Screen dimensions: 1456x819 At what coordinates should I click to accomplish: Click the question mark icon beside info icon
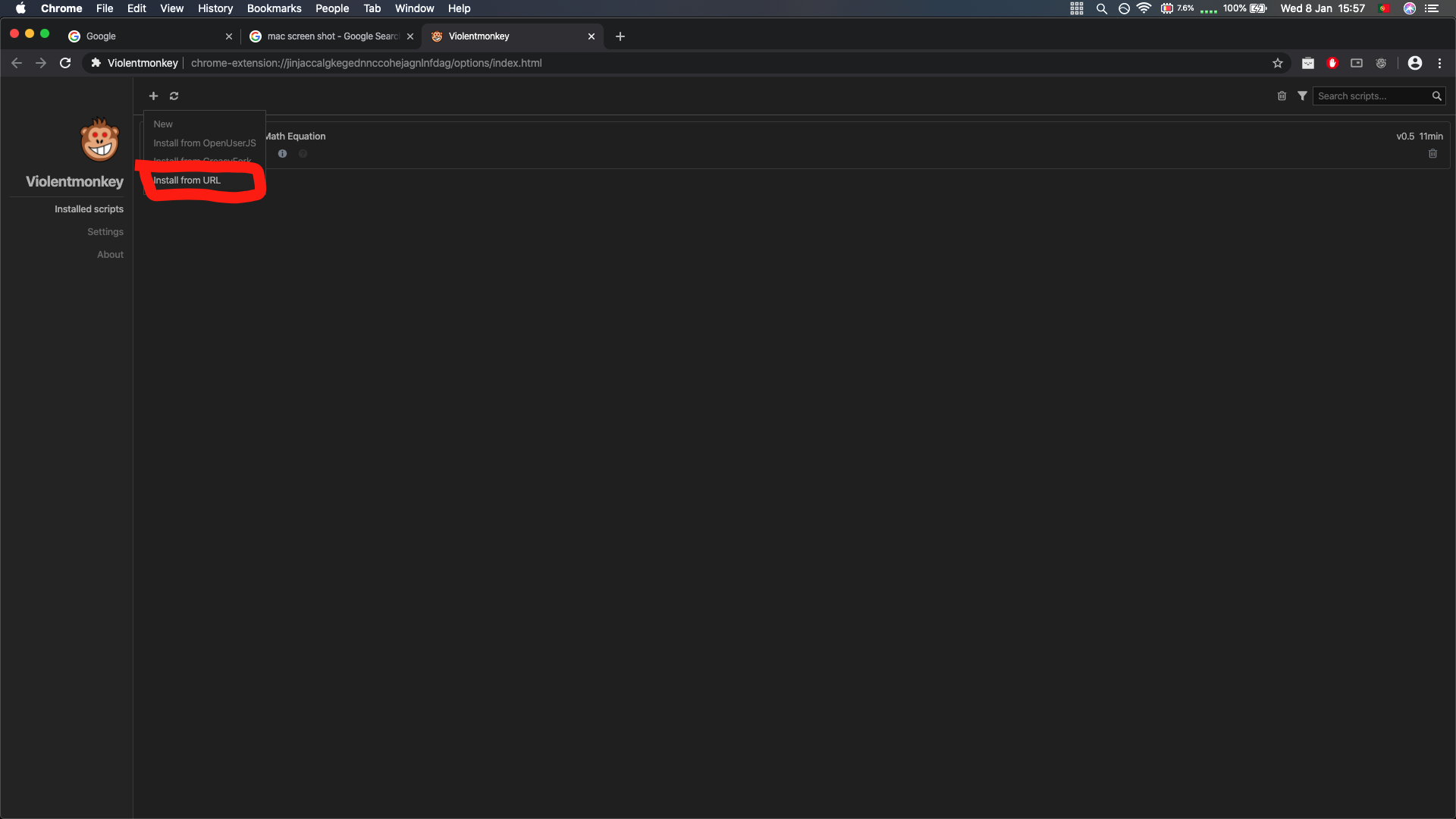(303, 154)
